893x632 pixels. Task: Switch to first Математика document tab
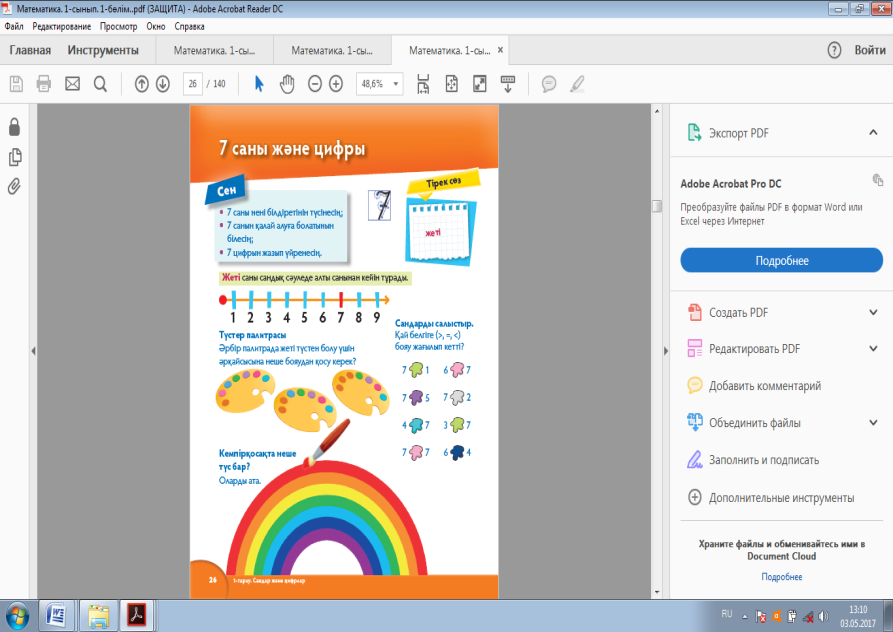click(x=214, y=51)
